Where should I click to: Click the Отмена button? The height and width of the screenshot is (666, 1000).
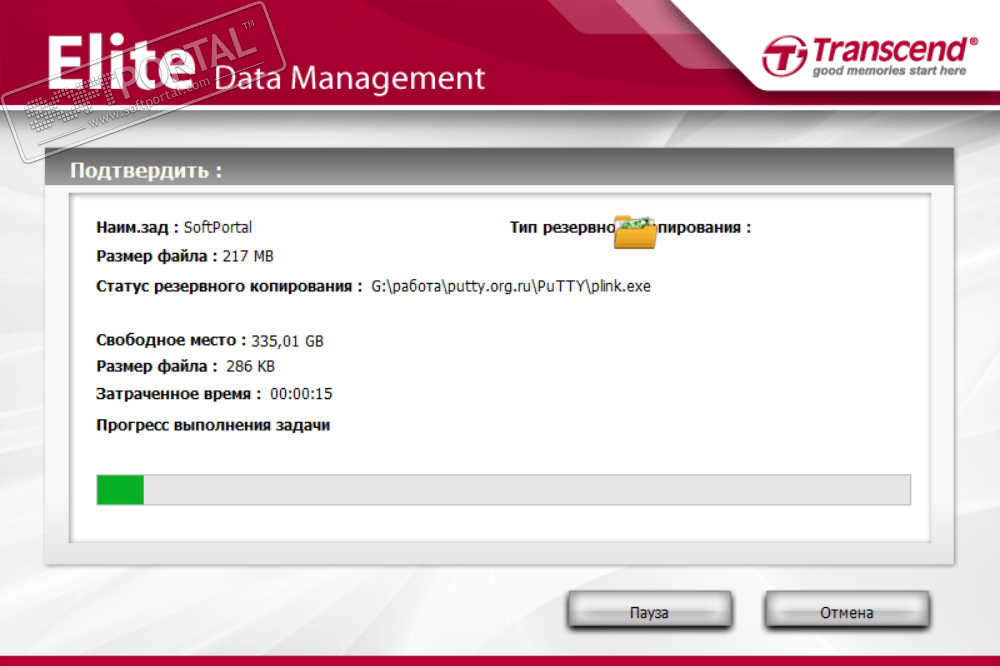846,612
